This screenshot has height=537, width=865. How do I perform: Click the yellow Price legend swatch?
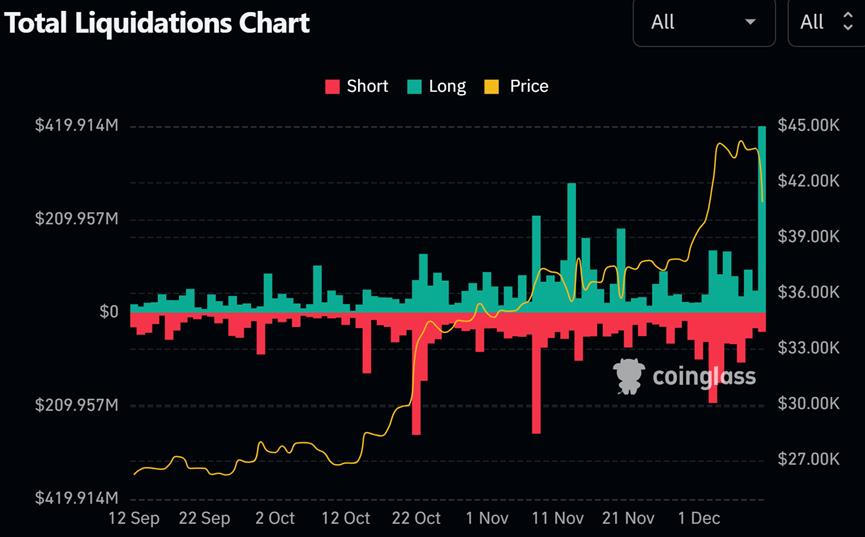click(x=491, y=87)
